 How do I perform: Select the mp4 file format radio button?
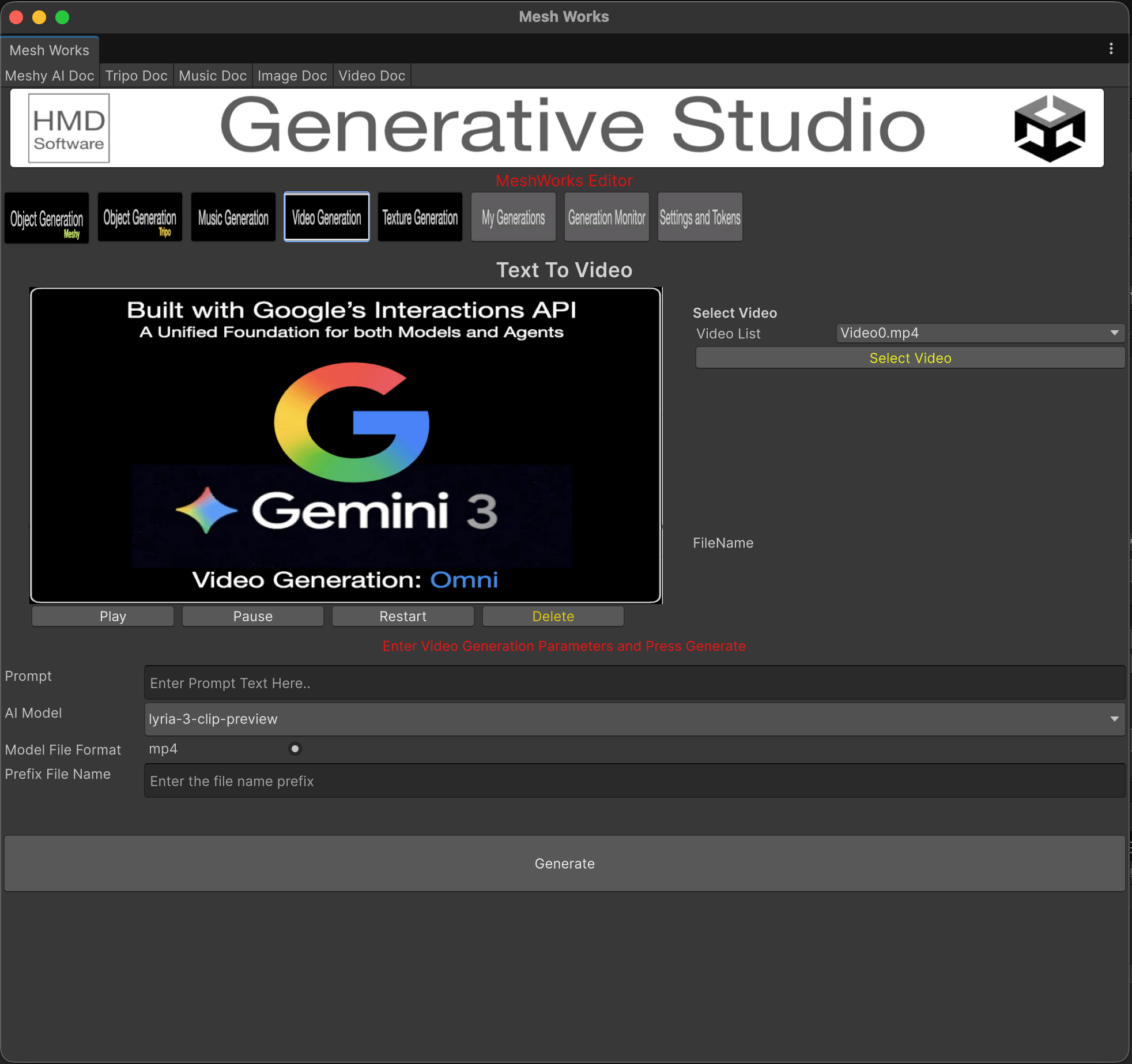[x=295, y=749]
